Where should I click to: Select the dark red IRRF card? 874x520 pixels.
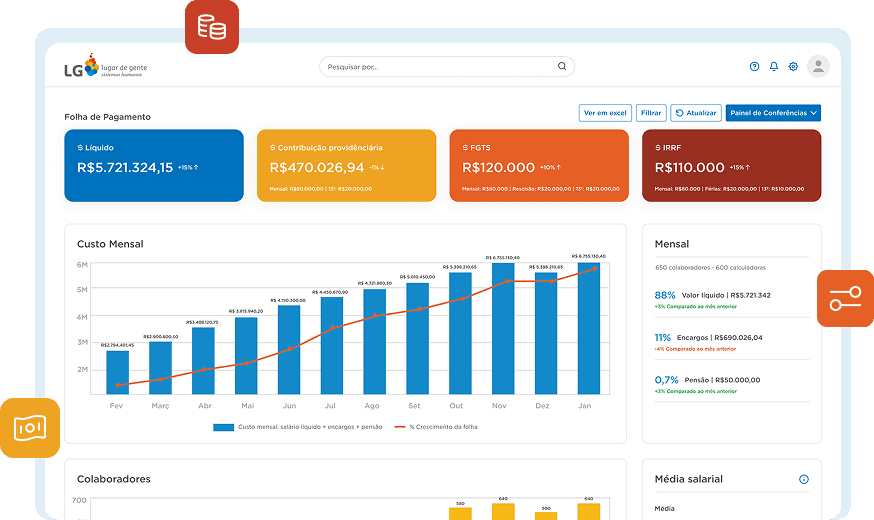tap(731, 165)
